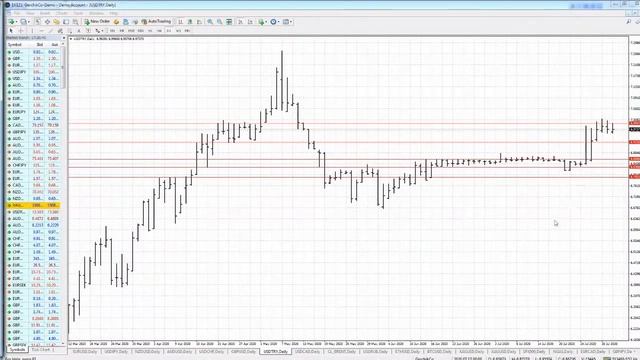Open the Profiles toolbar icon
This screenshot has width=640, height=360.
click(23, 22)
